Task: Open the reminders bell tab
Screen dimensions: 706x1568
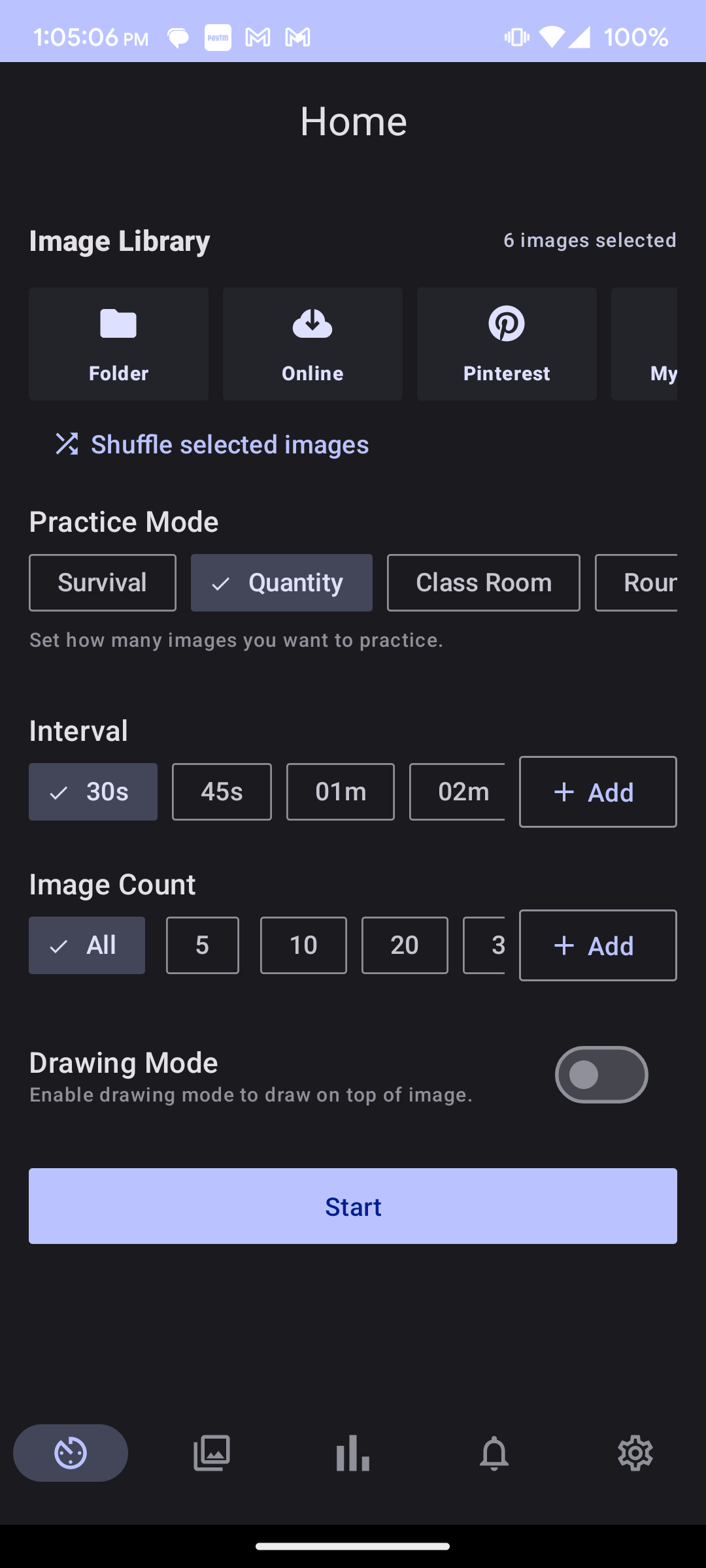Action: click(494, 1453)
